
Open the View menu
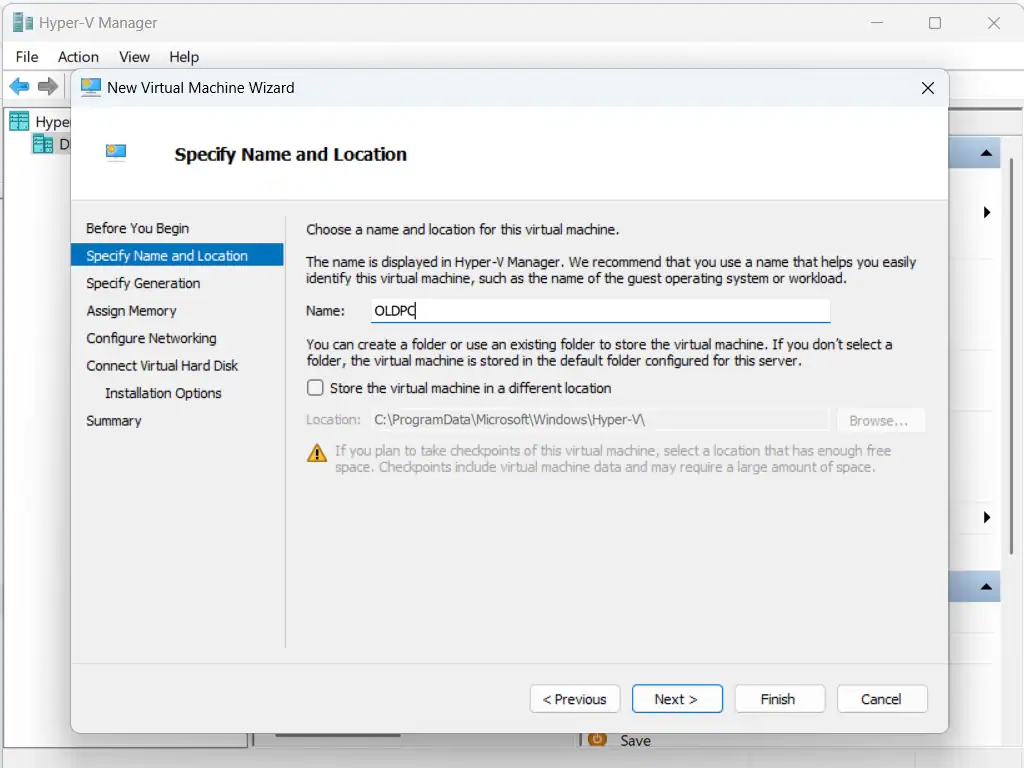134,57
